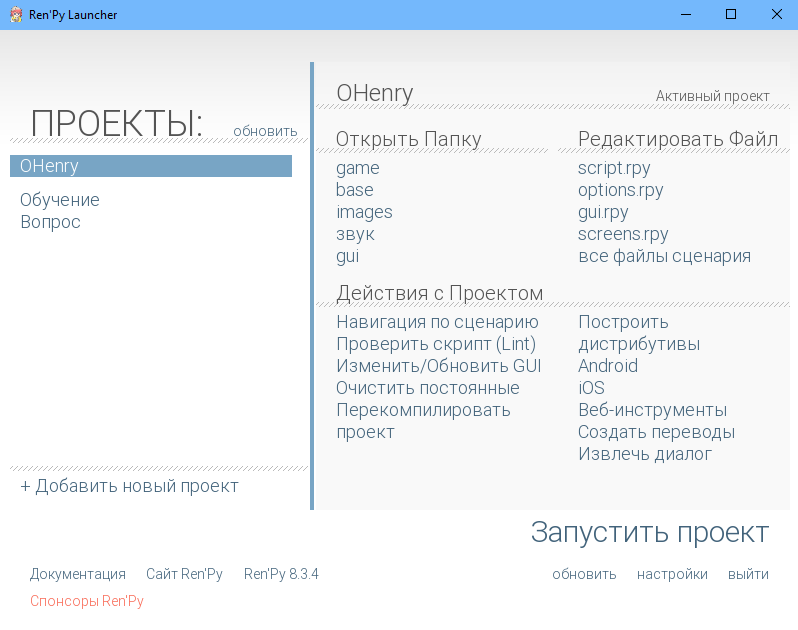This screenshot has height=630, width=798.
Task: Click Извлечь диалог
Action: click(645, 454)
